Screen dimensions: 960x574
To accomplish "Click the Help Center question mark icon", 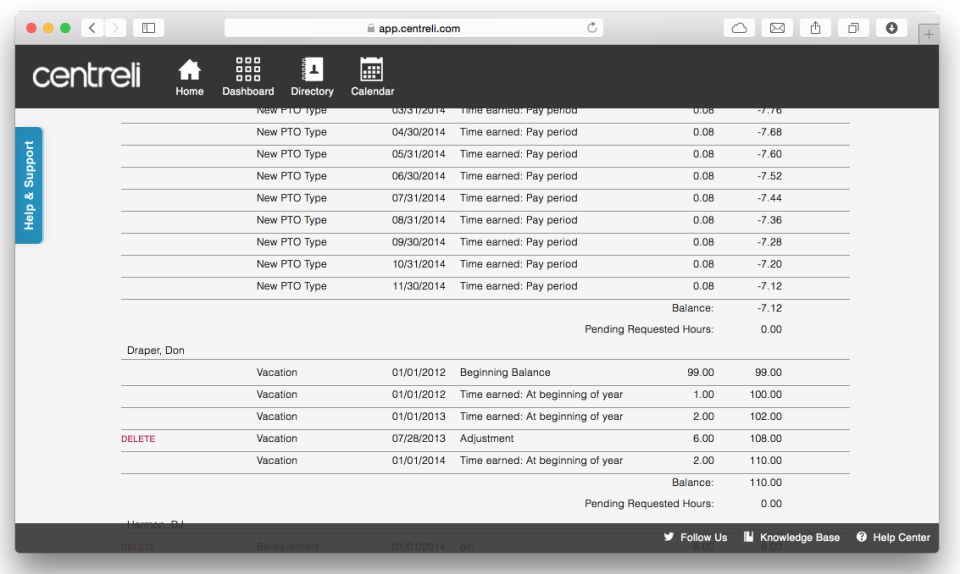I will pyautogui.click(x=861, y=537).
